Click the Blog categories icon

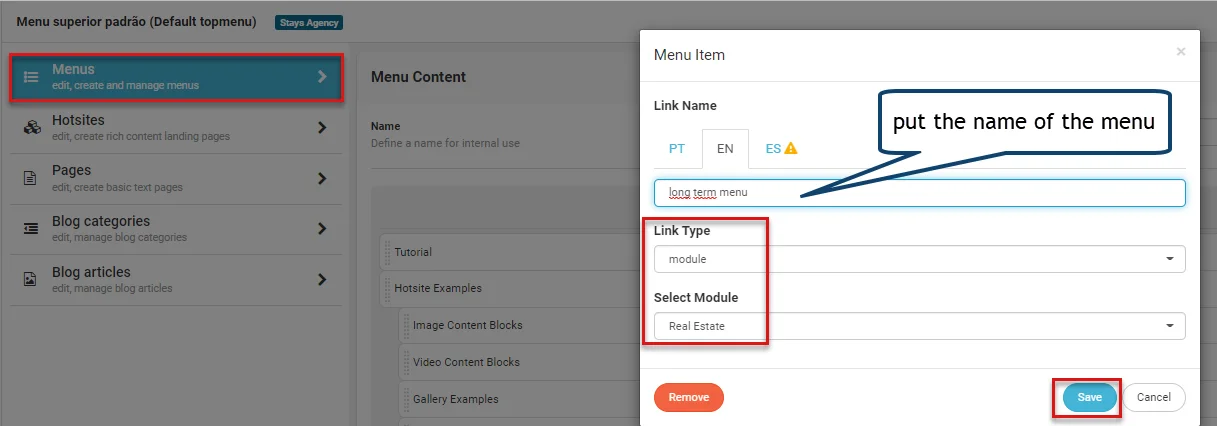point(31,228)
